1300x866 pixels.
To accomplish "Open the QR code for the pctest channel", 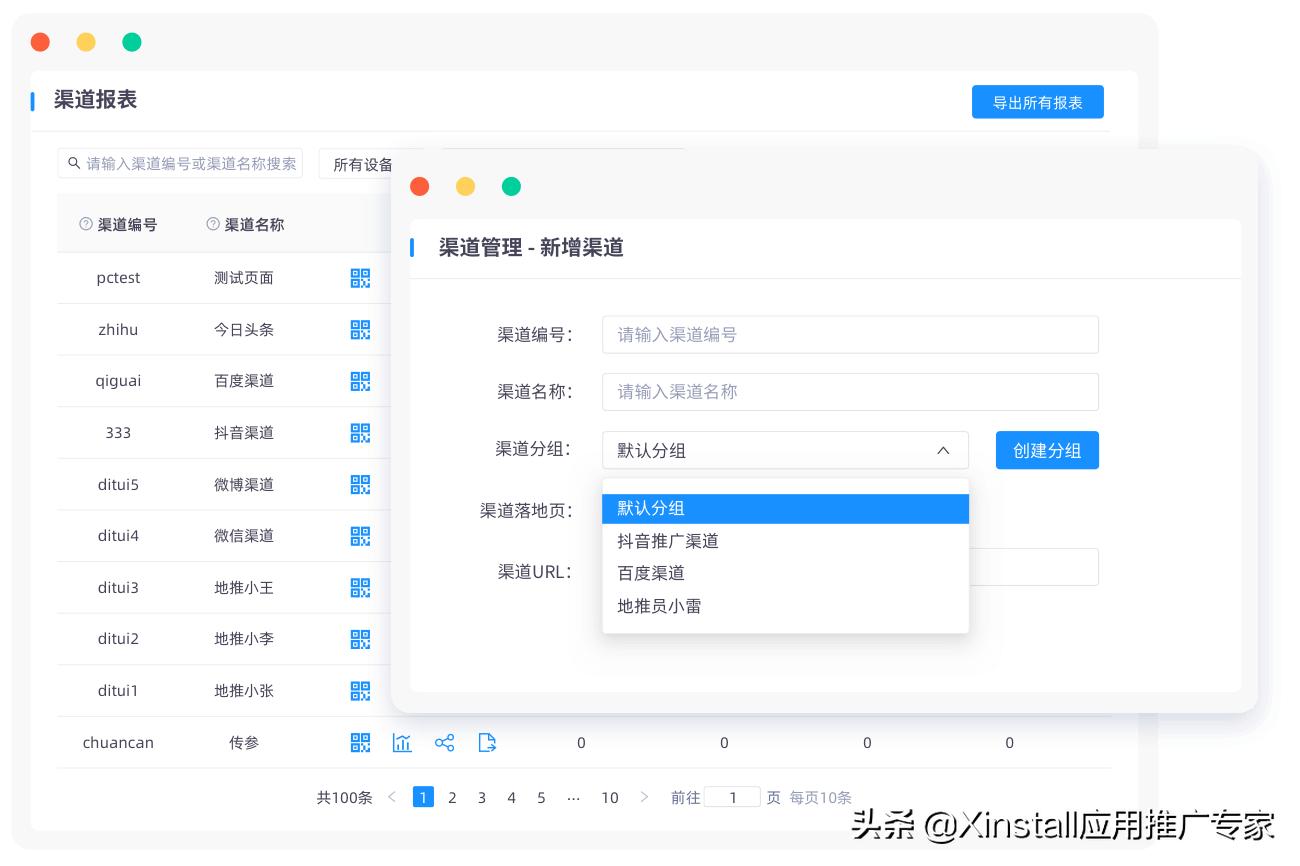I will (x=360, y=278).
